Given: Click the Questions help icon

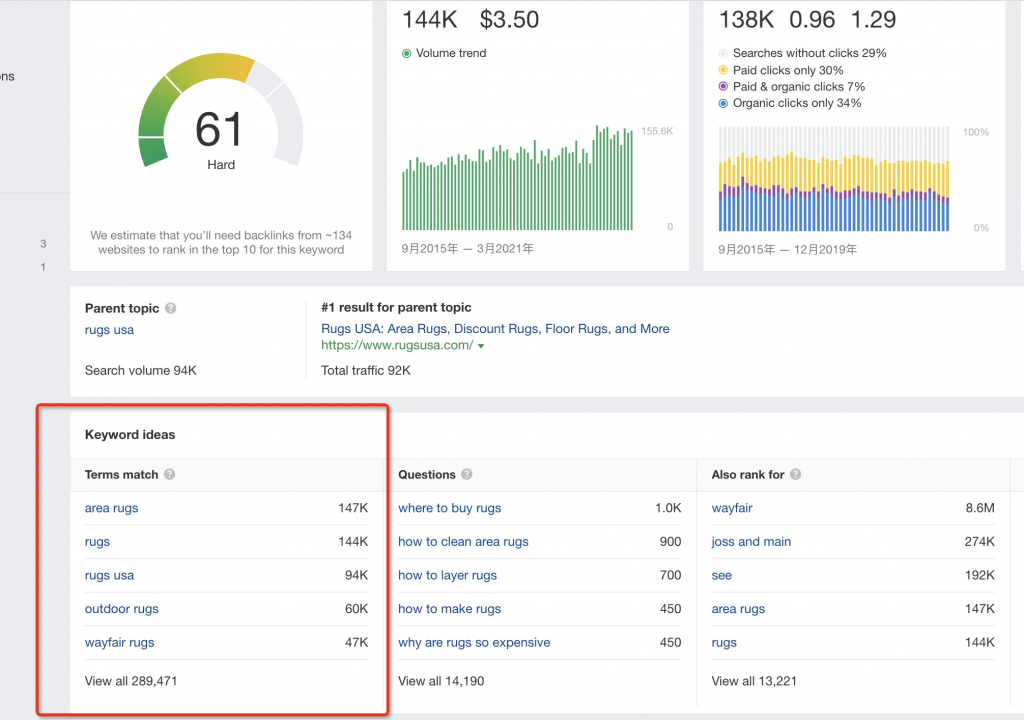Looking at the screenshot, I should click(467, 474).
